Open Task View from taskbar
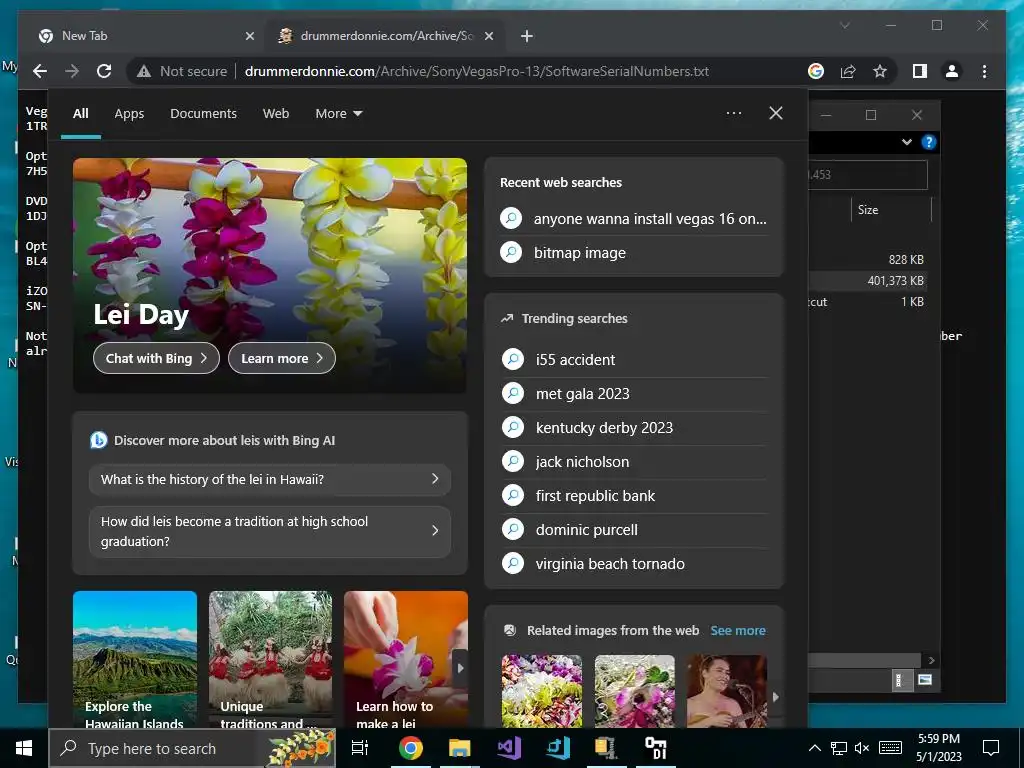 click(360, 748)
